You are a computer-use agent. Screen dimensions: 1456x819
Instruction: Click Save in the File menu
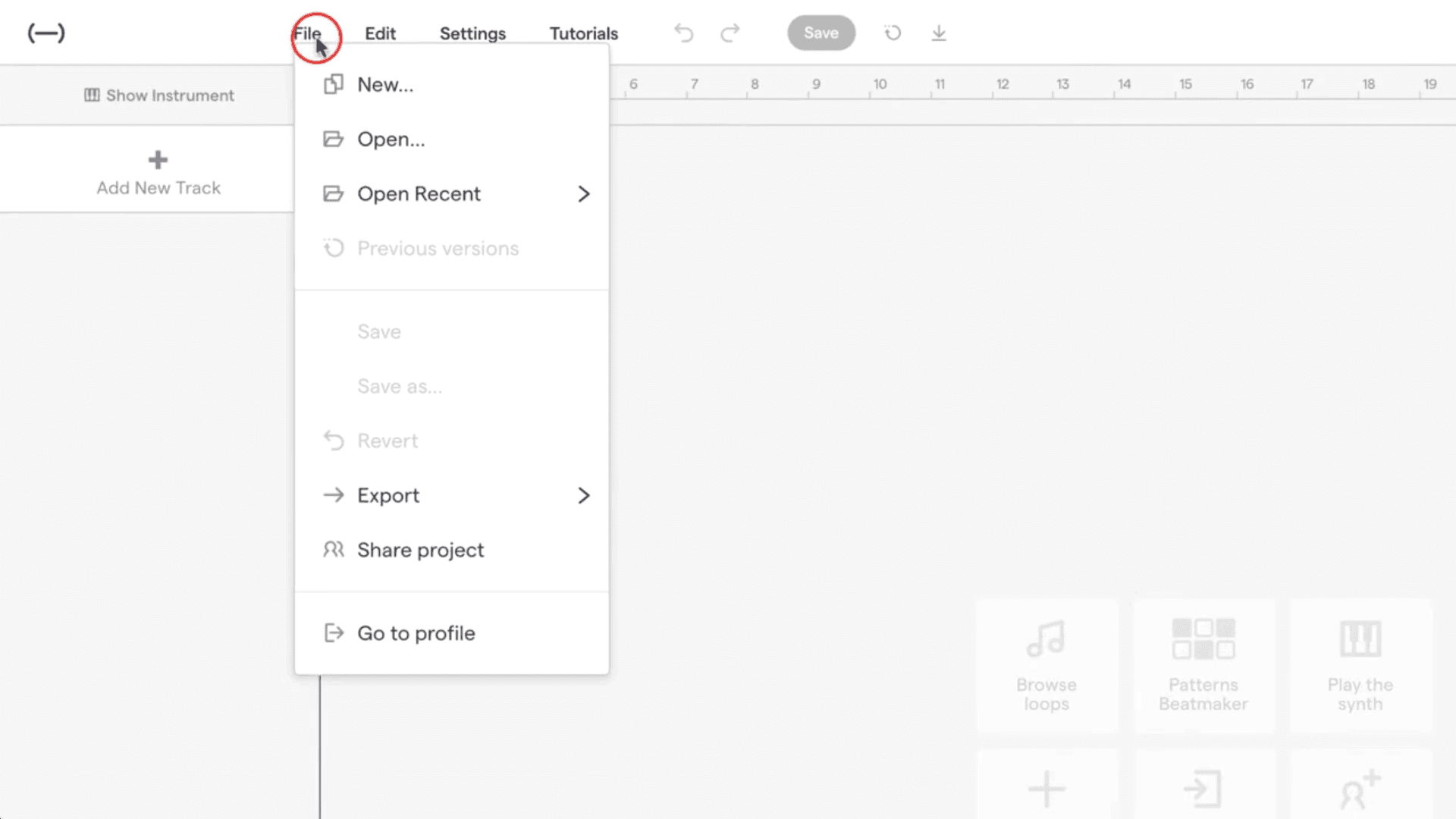[451, 331]
